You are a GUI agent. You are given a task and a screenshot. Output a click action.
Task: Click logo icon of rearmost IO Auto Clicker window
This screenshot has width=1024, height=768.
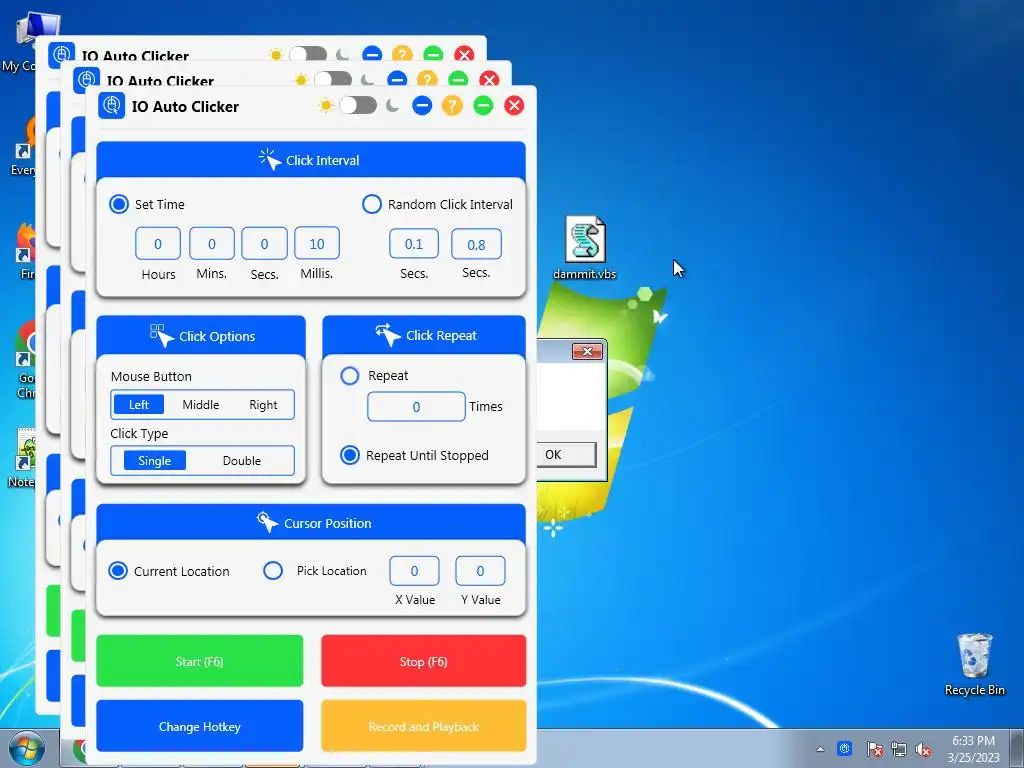coord(61,54)
